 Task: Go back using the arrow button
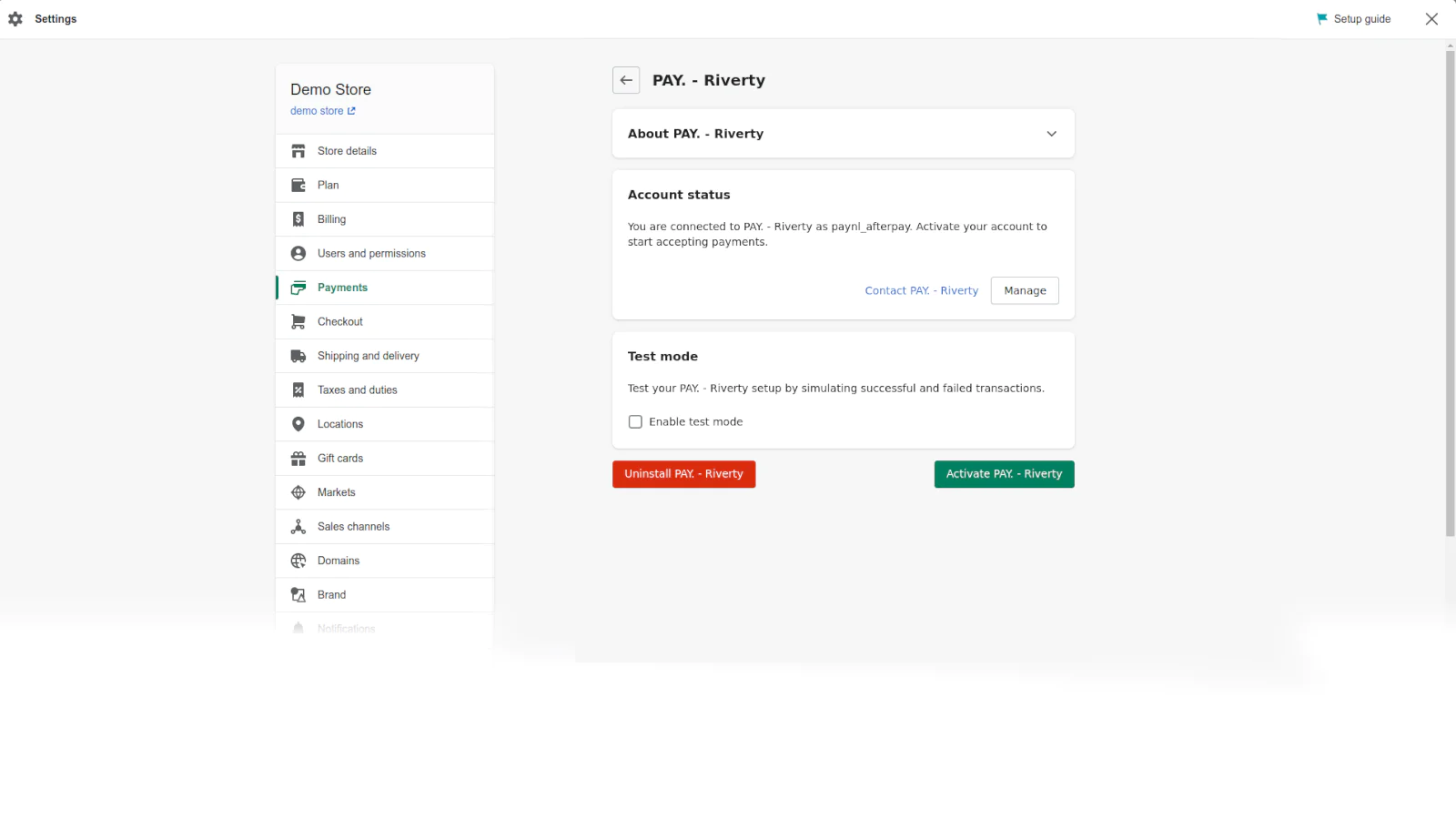coord(626,80)
